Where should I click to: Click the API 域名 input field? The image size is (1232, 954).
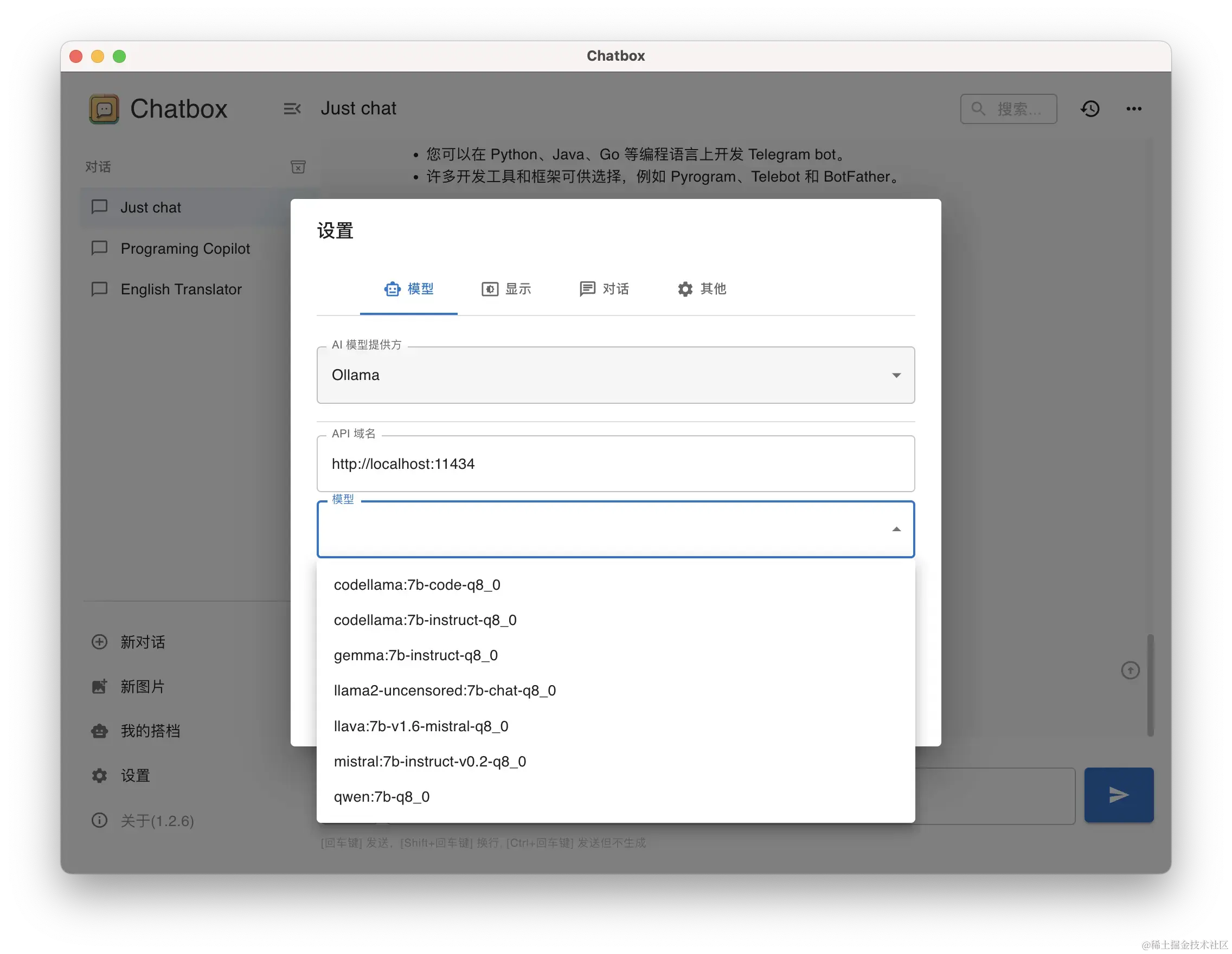tap(615, 463)
